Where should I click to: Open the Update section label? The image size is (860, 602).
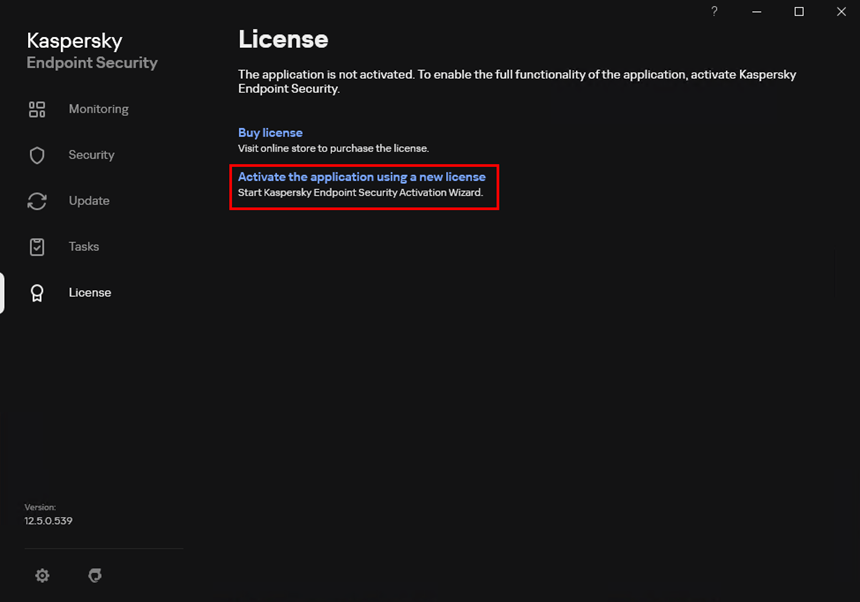click(x=89, y=201)
